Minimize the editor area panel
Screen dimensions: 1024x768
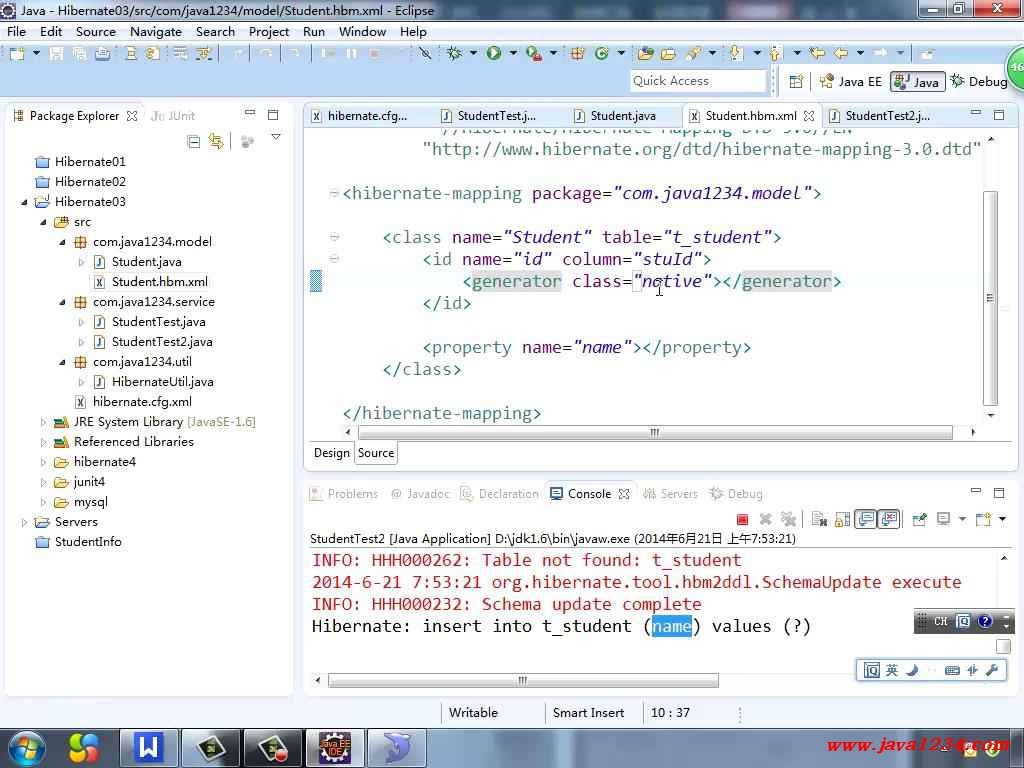pyautogui.click(x=976, y=114)
